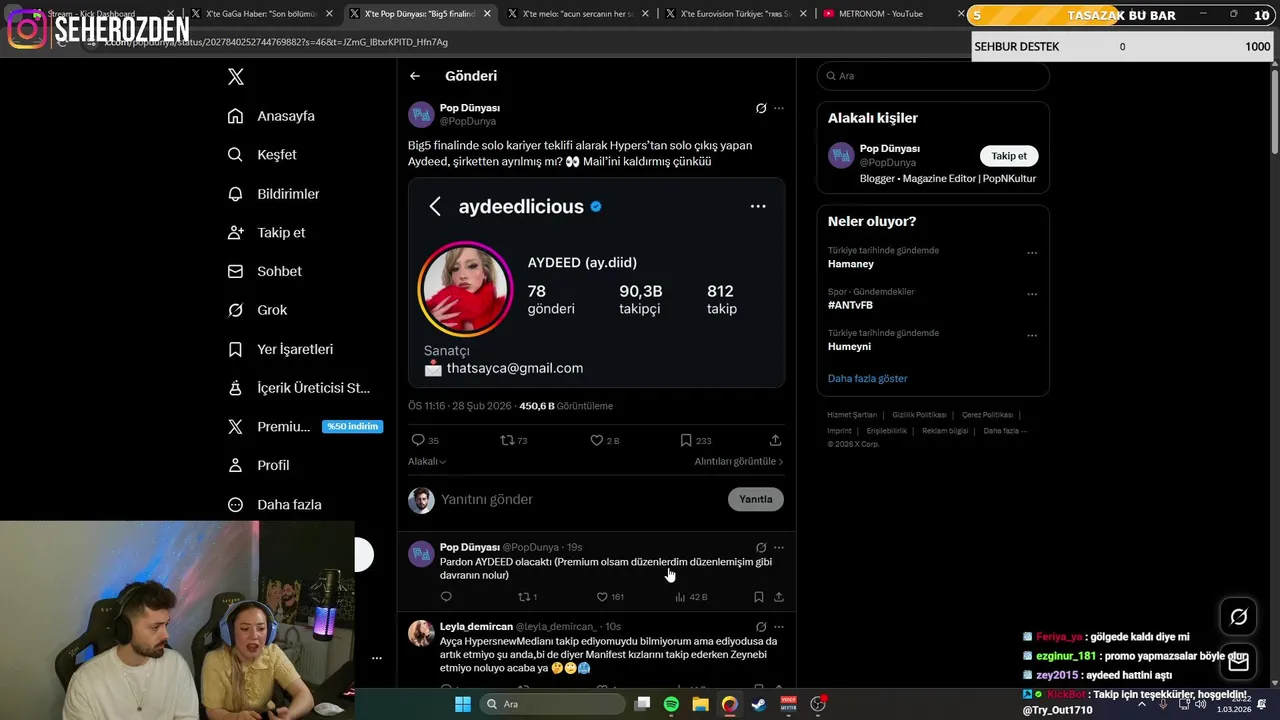This screenshot has height=720, width=1280.
Task: Open Sohbet messages
Action: [x=264, y=271]
